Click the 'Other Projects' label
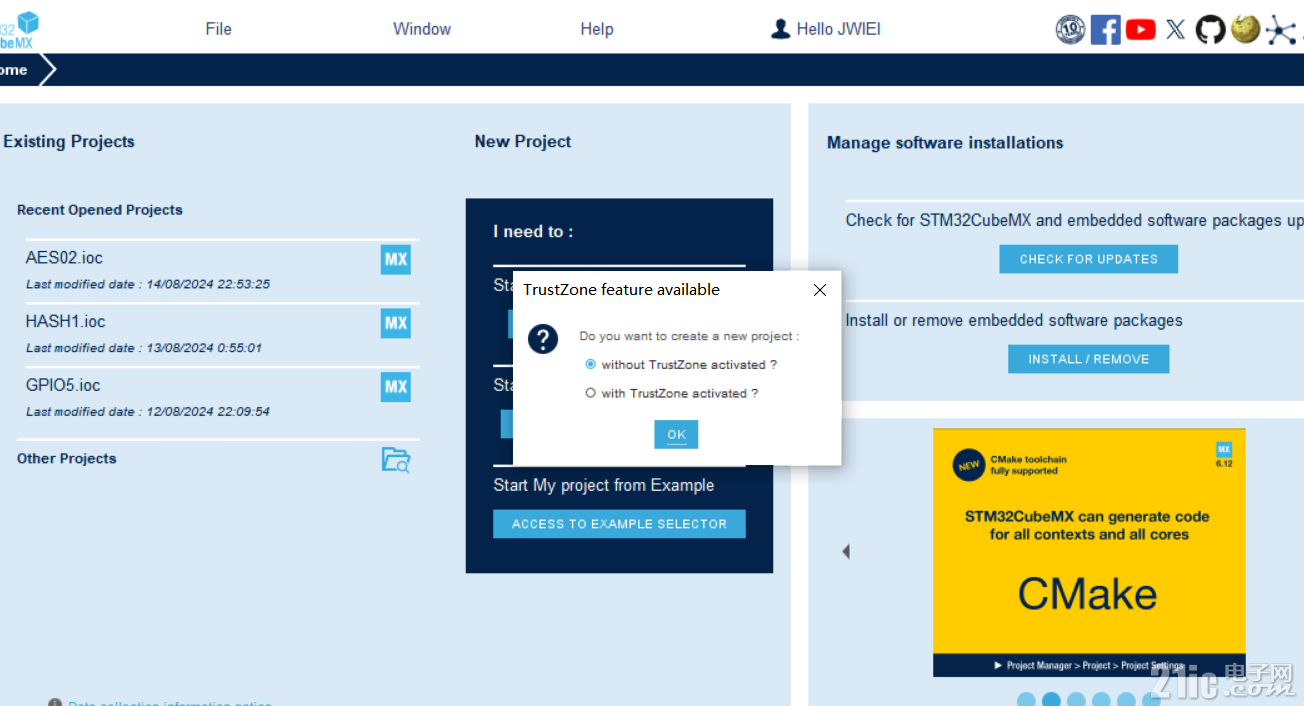 67,459
